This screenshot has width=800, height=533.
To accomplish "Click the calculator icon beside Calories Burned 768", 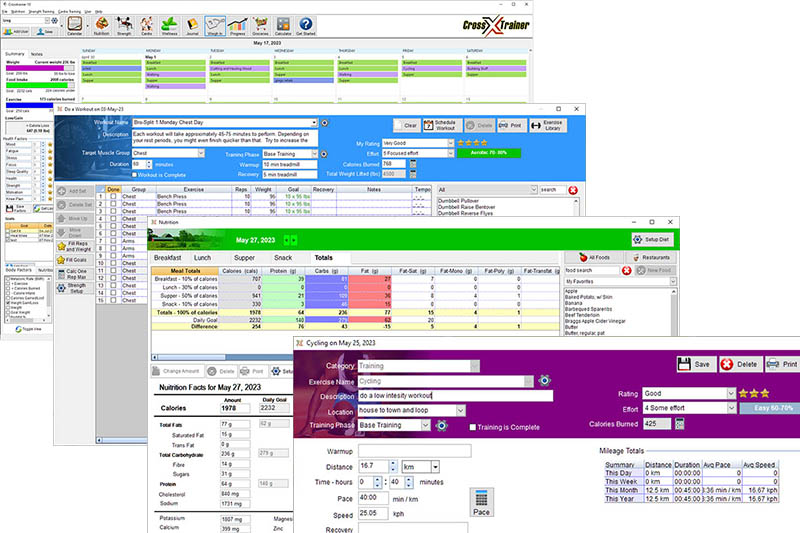I will 413,164.
